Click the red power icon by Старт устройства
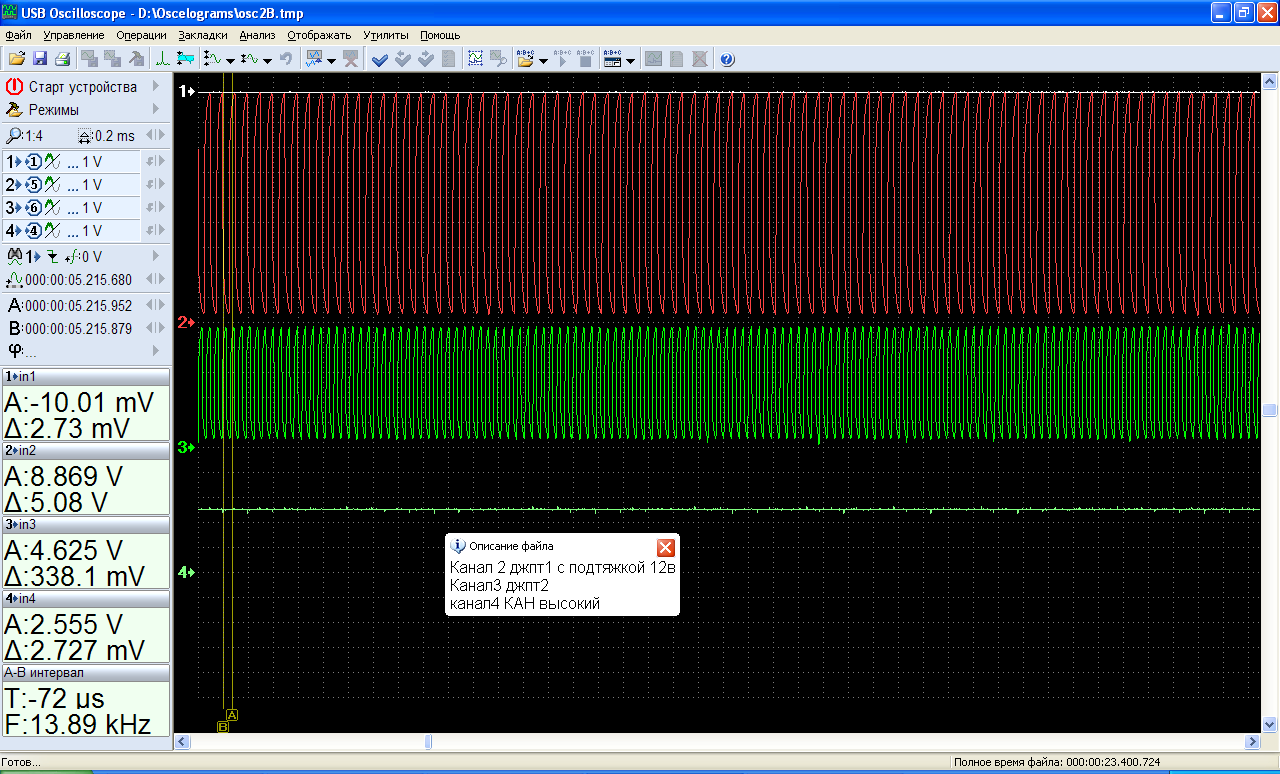The image size is (1280, 774). [x=14, y=87]
